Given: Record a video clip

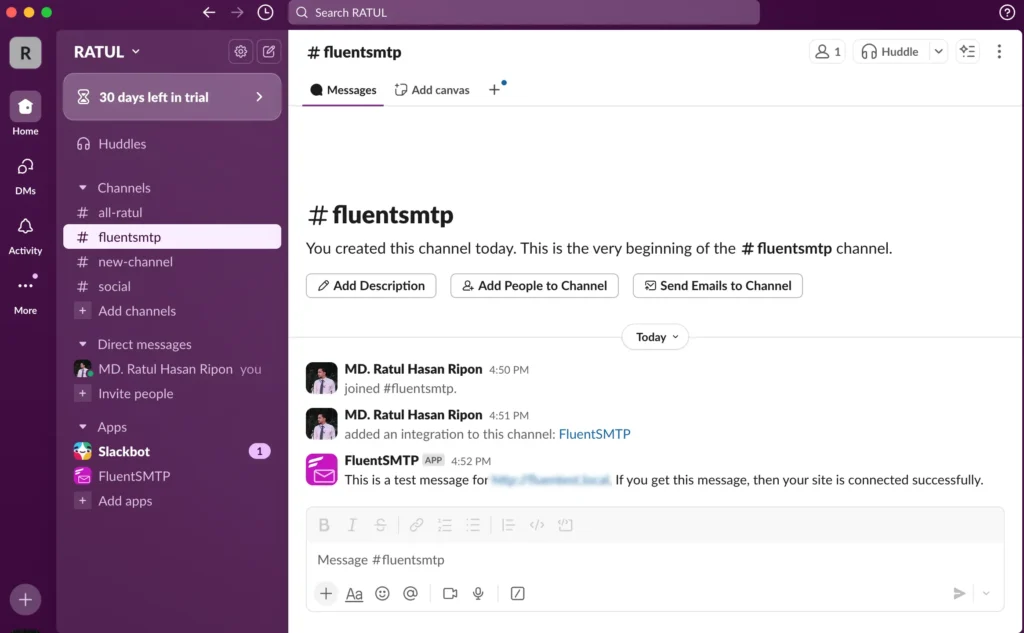Looking at the screenshot, I should [450, 593].
